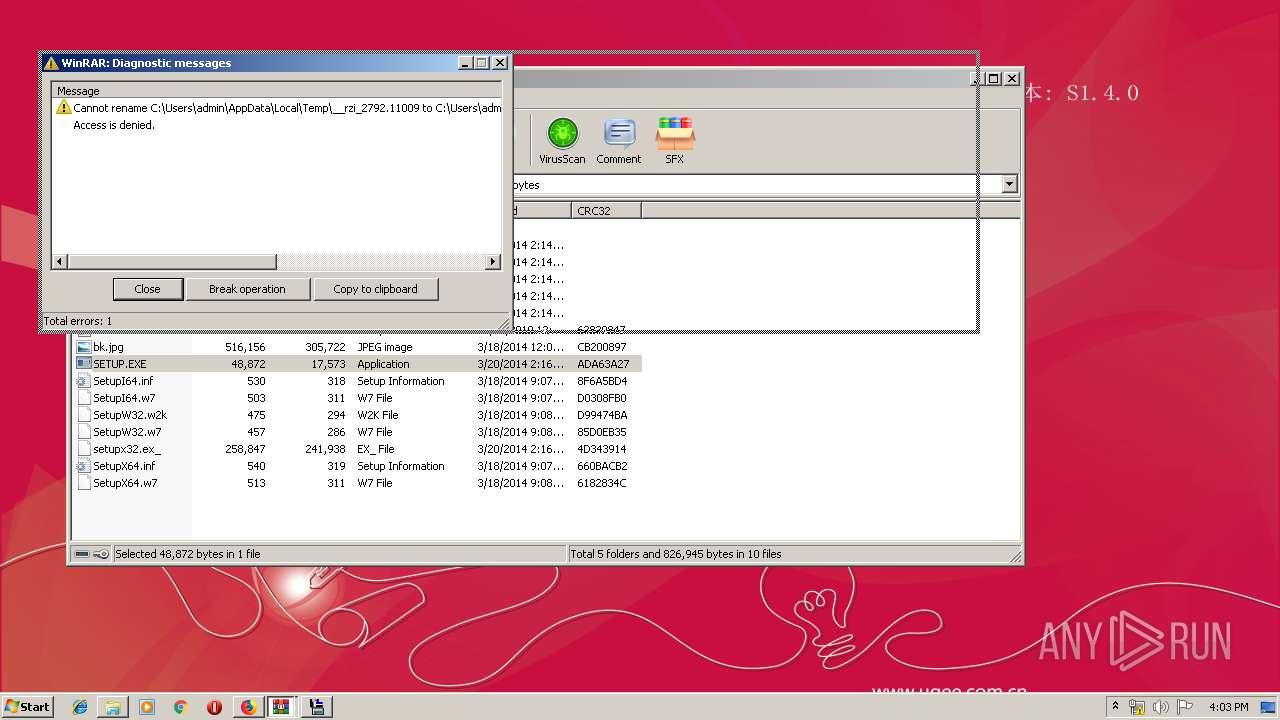Select the setupx32.ex_ file row
This screenshot has width=1280, height=720.
(358, 449)
